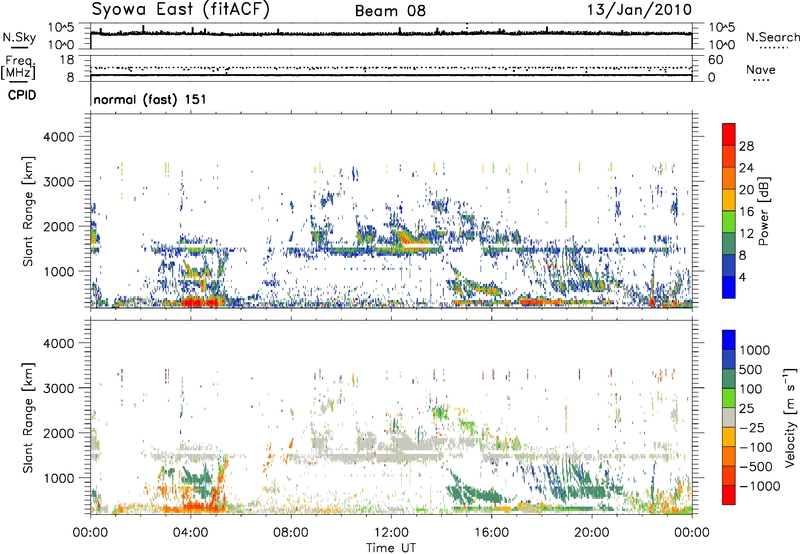Image resolution: width=800 pixels, height=554 pixels.
Task: Click the bright green 25–100 Velocity colorbar segment
Action: coord(729,398)
